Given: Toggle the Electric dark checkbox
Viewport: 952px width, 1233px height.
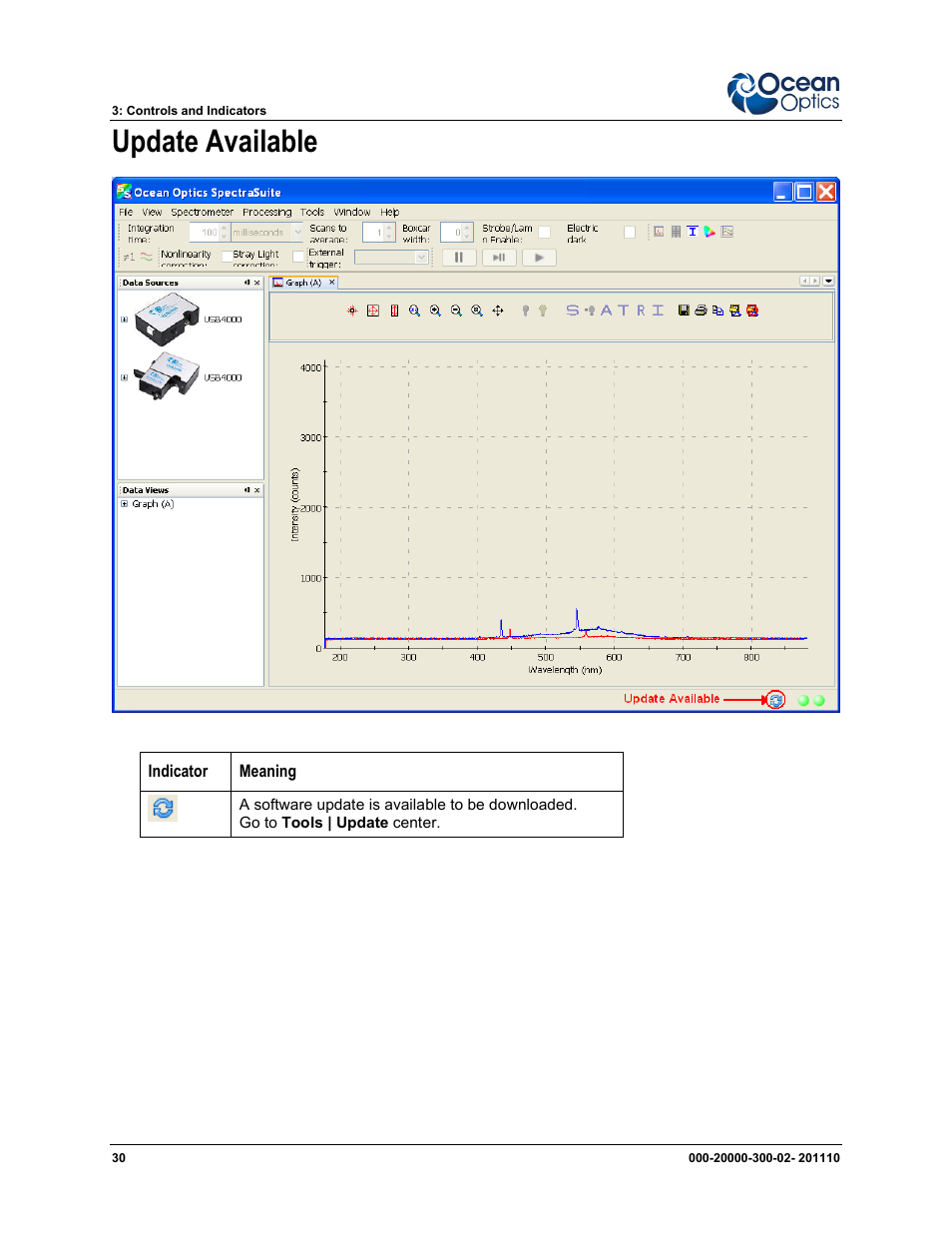Looking at the screenshot, I should [x=630, y=232].
